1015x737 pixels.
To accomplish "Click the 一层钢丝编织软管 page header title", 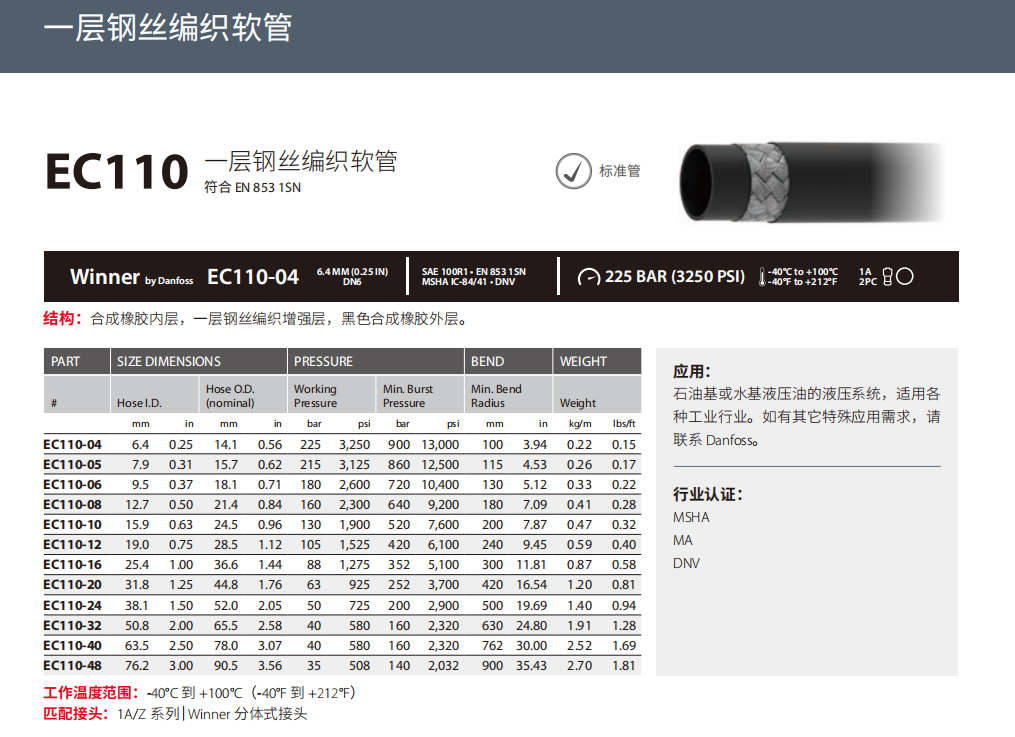I will pyautogui.click(x=167, y=28).
